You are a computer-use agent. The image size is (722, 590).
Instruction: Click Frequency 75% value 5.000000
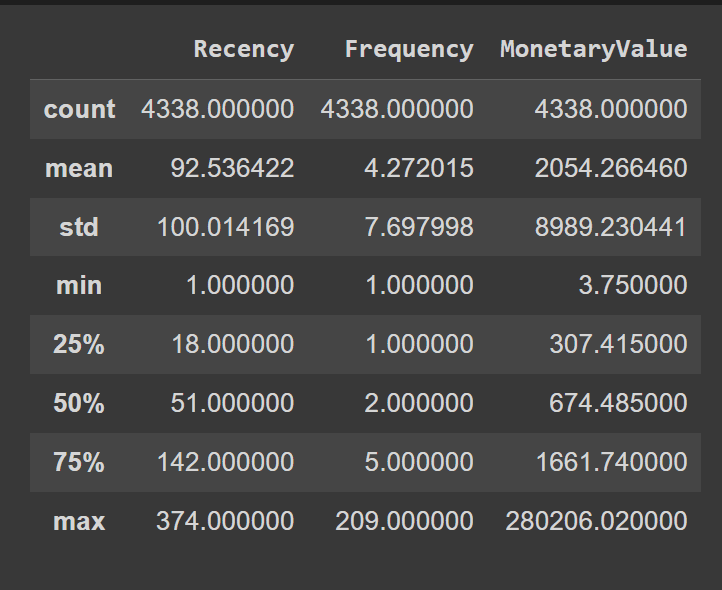point(419,462)
